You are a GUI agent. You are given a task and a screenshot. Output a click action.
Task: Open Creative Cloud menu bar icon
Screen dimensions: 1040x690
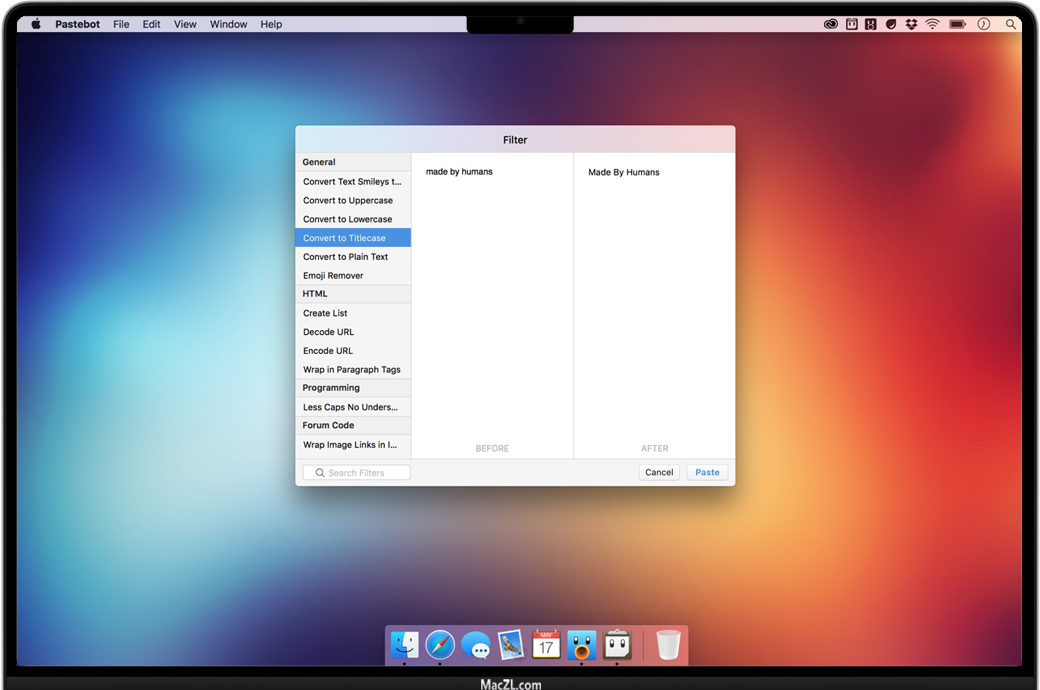point(831,24)
